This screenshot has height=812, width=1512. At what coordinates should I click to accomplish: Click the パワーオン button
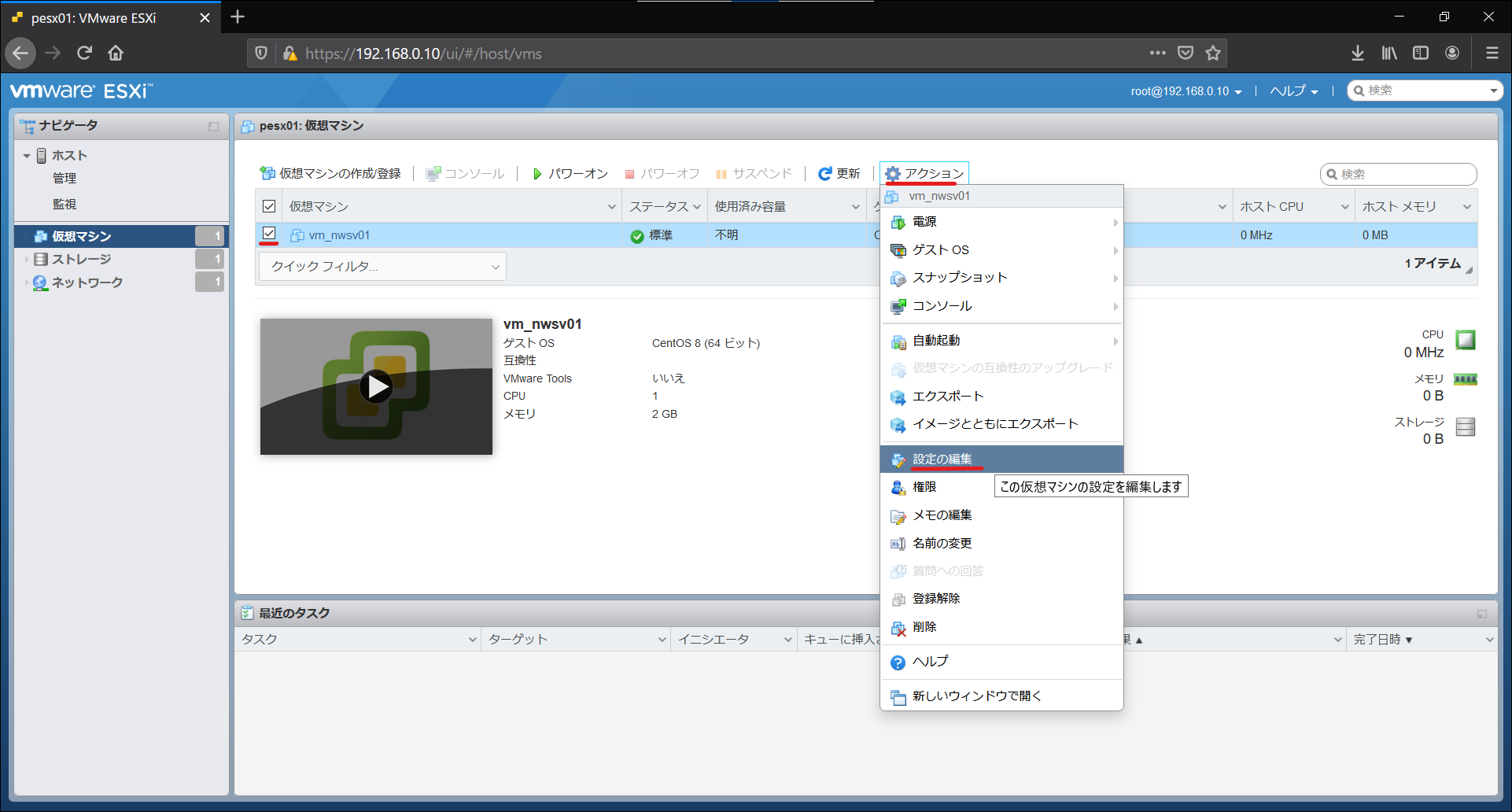coord(570,174)
